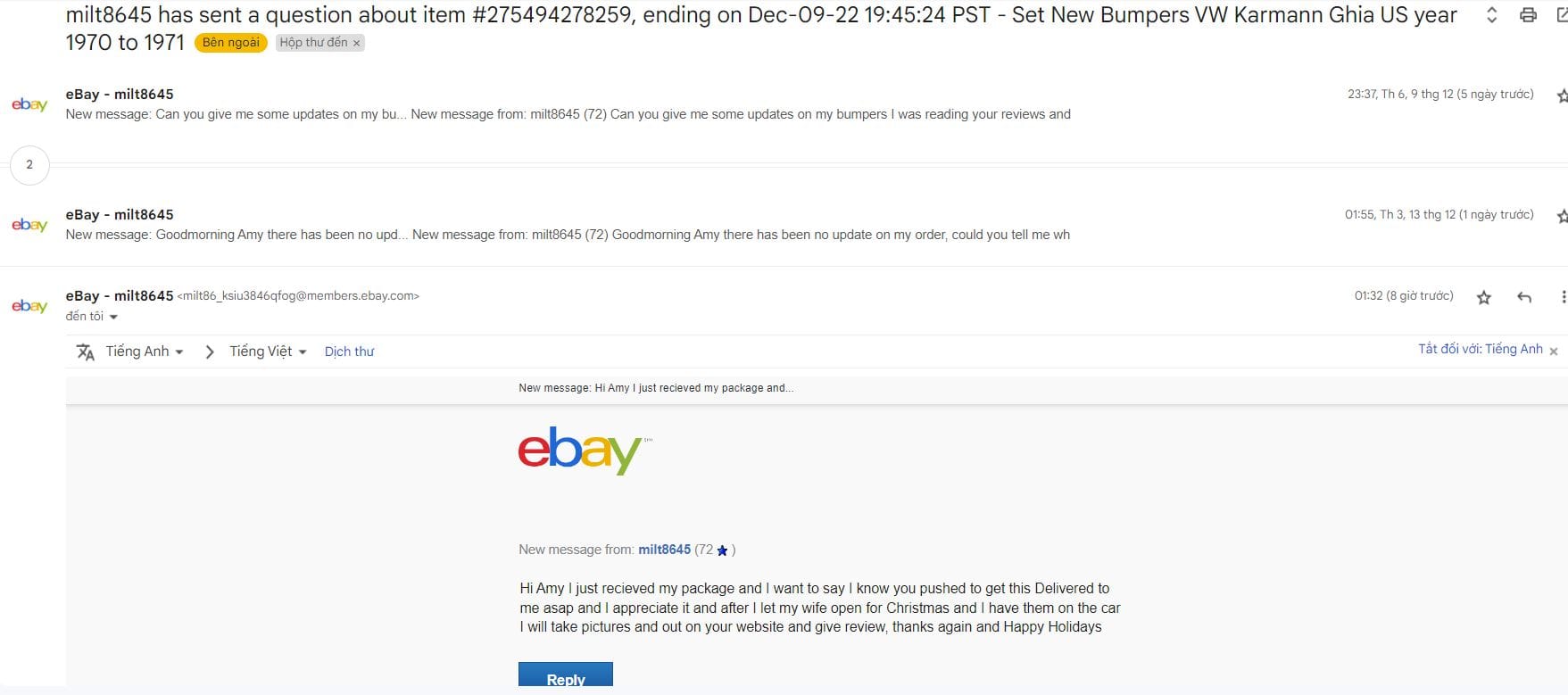Expand recipient details next to đến tôi
1568x695 pixels.
tap(113, 317)
